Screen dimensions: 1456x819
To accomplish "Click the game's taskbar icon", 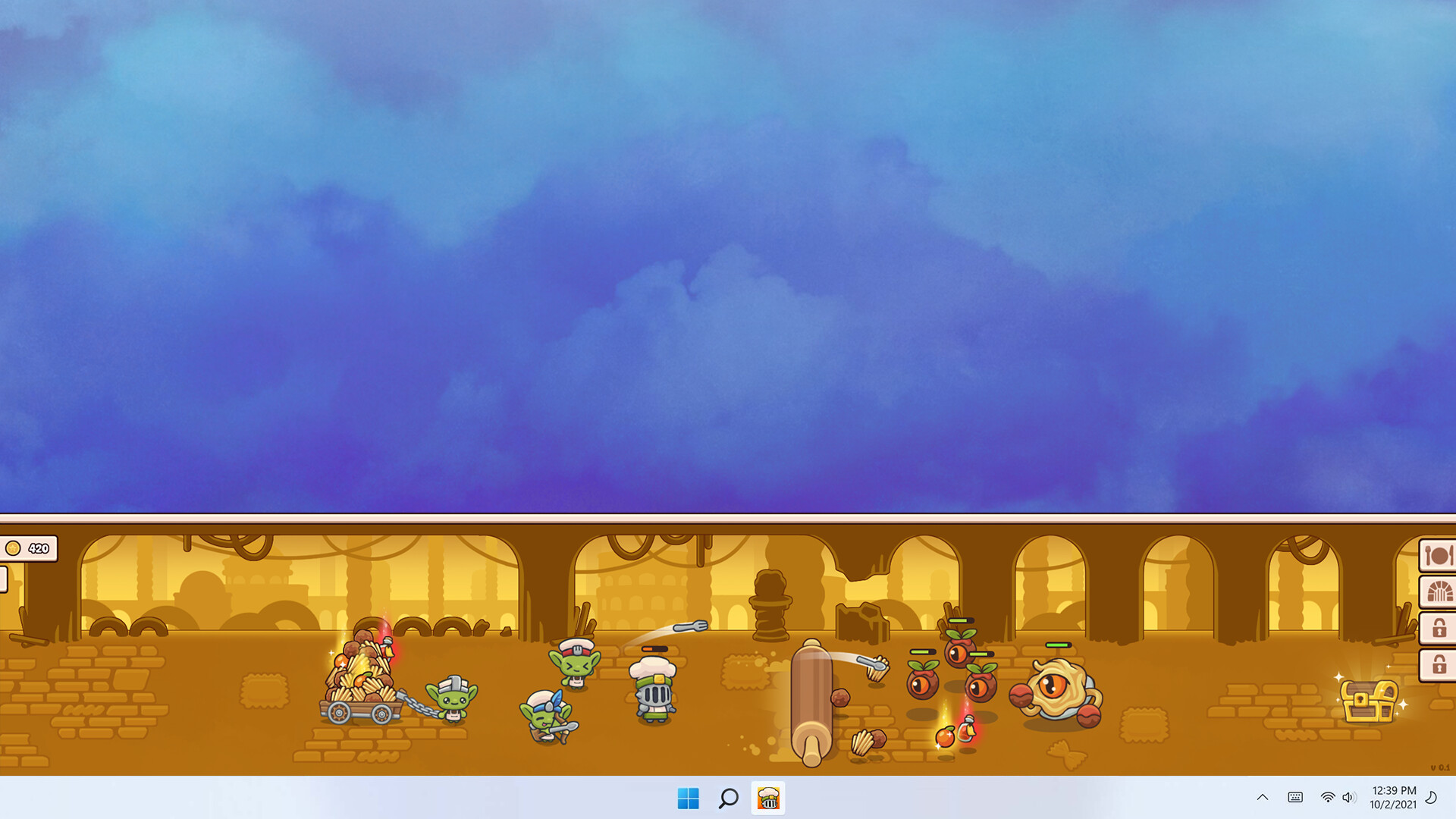I will coord(768,798).
